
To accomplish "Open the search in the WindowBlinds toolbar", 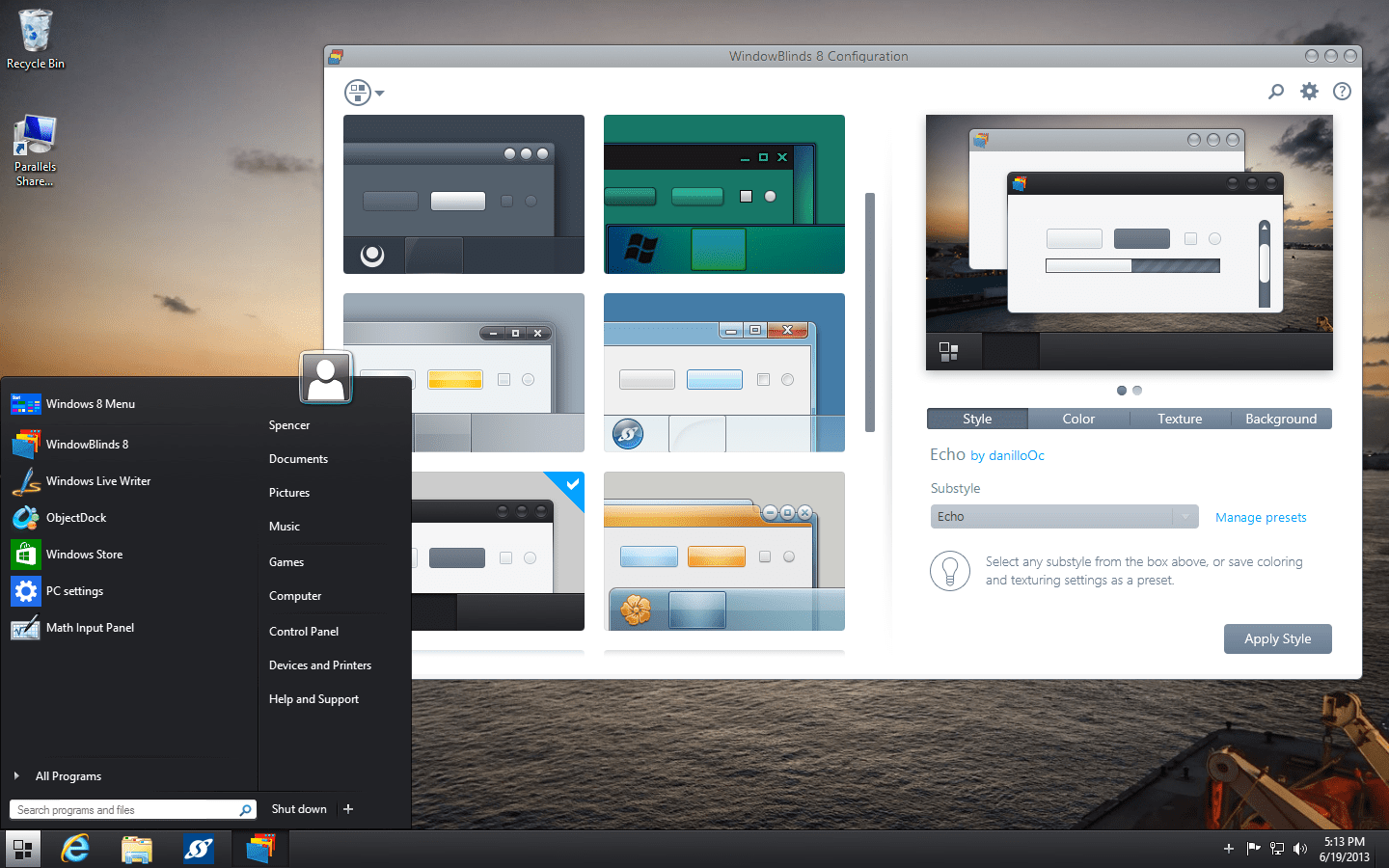I will coord(1275,91).
